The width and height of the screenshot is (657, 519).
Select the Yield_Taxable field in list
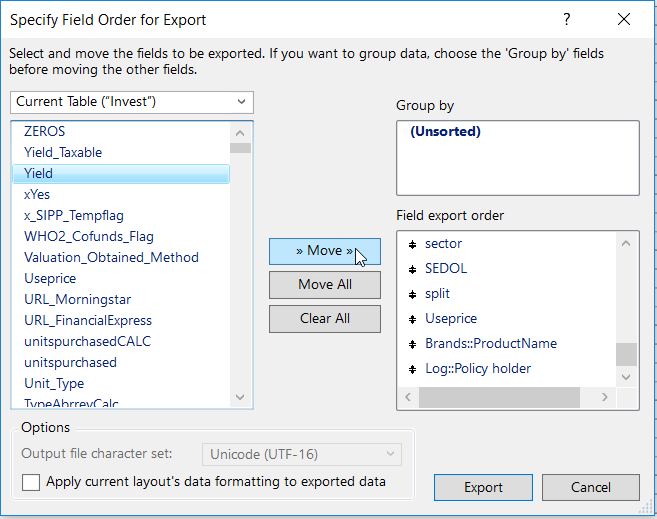(x=63, y=152)
